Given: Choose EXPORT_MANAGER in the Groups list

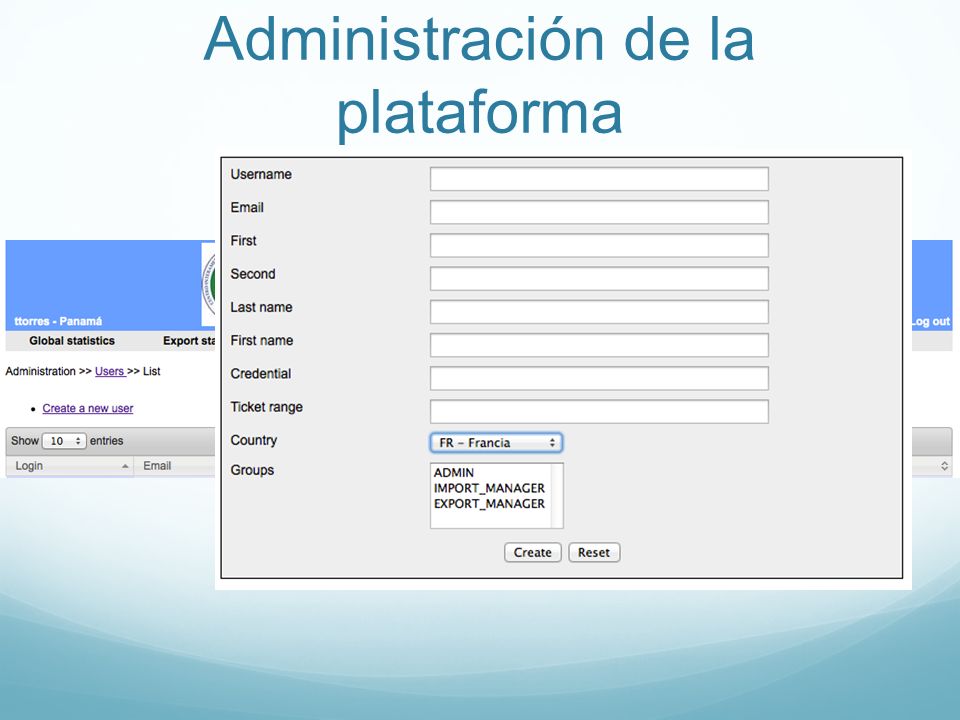Looking at the screenshot, I should tap(489, 503).
